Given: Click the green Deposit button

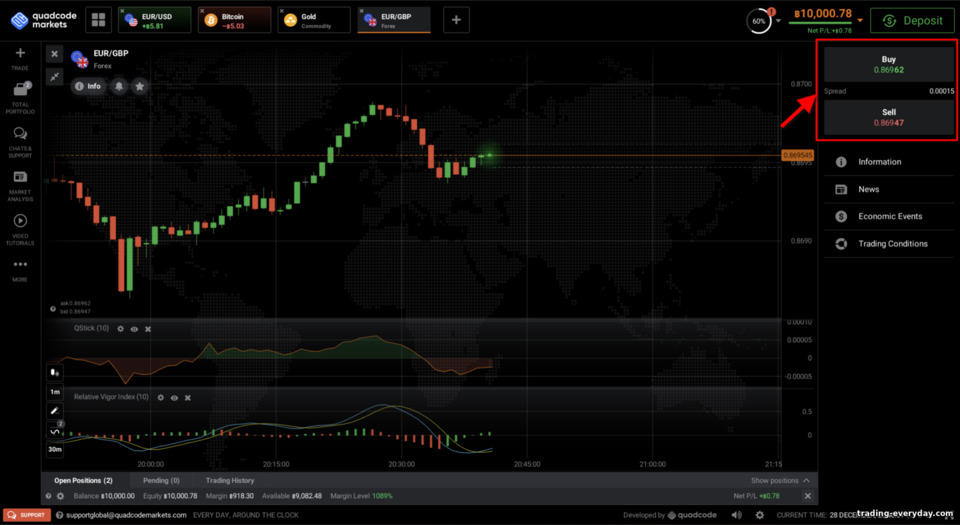Looking at the screenshot, I should coord(912,21).
